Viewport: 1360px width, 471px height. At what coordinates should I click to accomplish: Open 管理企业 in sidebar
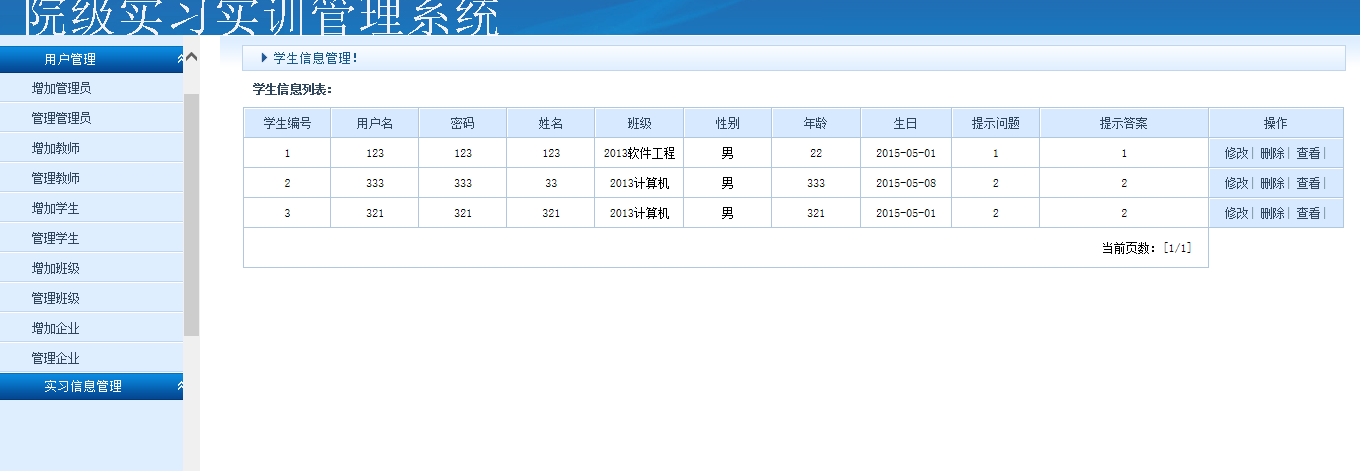(55, 358)
